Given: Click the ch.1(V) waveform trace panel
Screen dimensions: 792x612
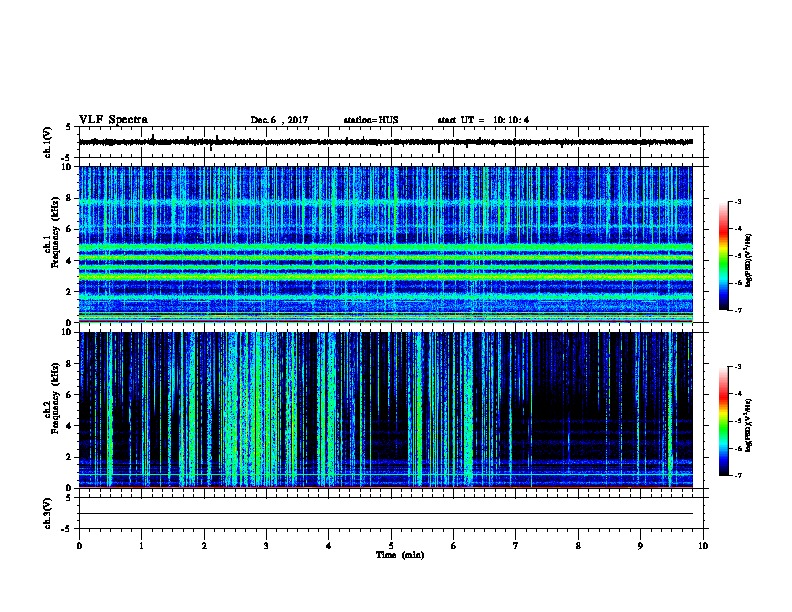Looking at the screenshot, I should [x=391, y=142].
